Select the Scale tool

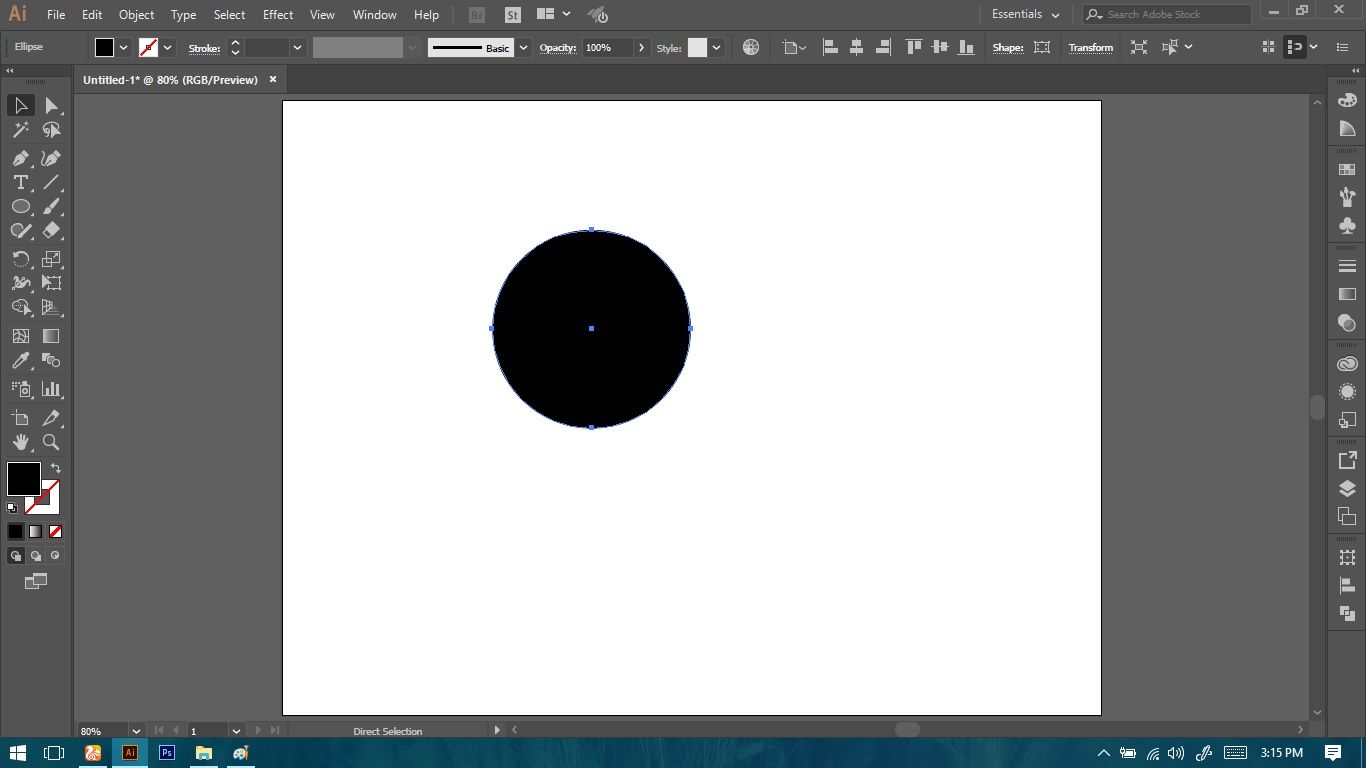[x=51, y=258]
